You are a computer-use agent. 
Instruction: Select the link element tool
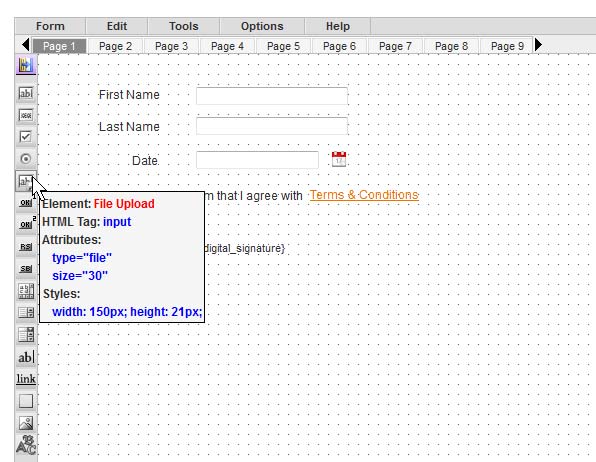coord(26,379)
